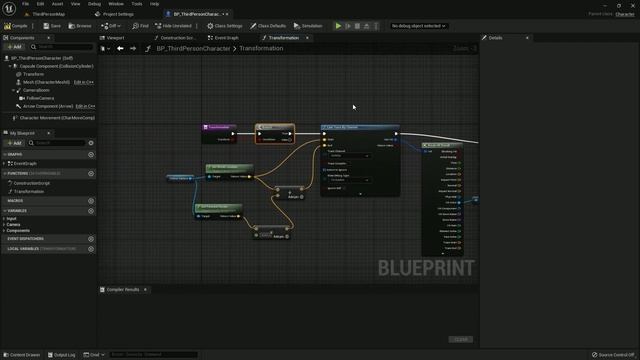The image size is (640, 360).
Task: Click Add in the My Blueprint panel
Action: [x=14, y=143]
